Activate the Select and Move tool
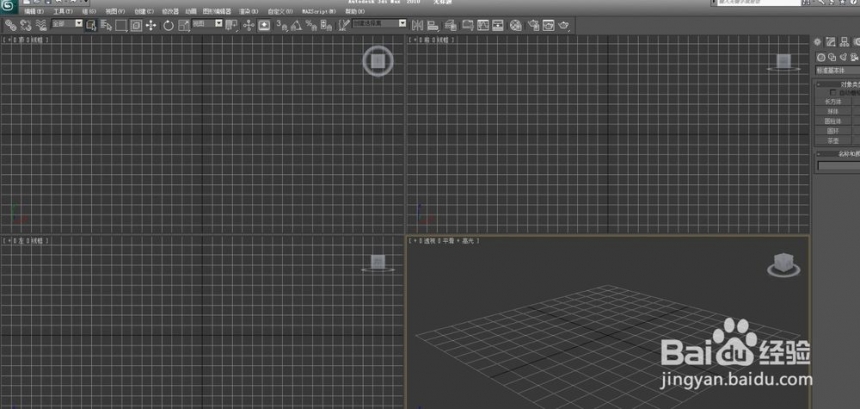The width and height of the screenshot is (860, 409). tap(151, 25)
